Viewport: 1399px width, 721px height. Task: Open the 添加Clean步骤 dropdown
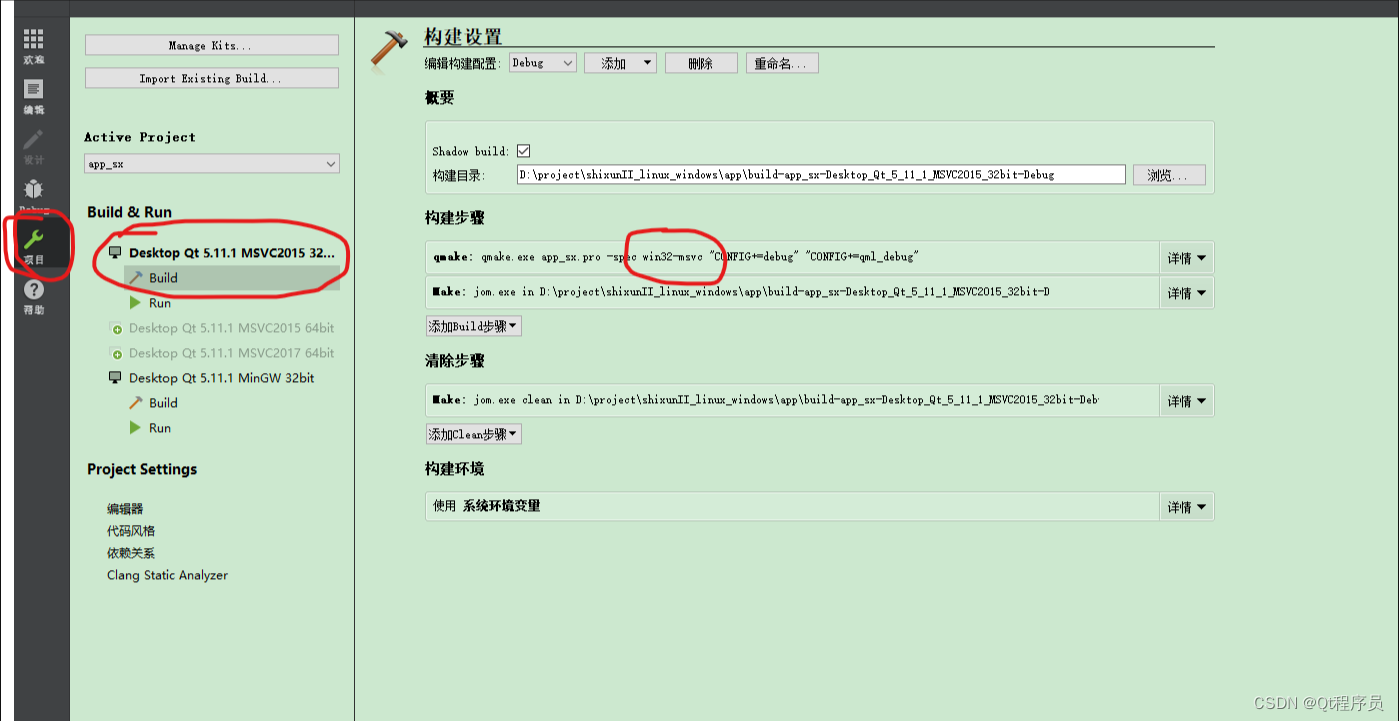[474, 434]
